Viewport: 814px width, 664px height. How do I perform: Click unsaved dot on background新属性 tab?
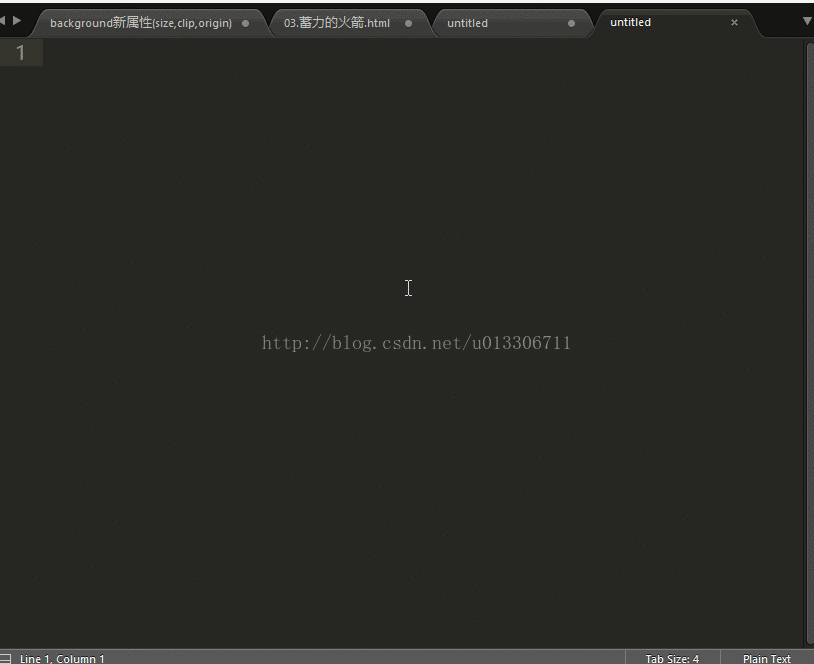246,23
